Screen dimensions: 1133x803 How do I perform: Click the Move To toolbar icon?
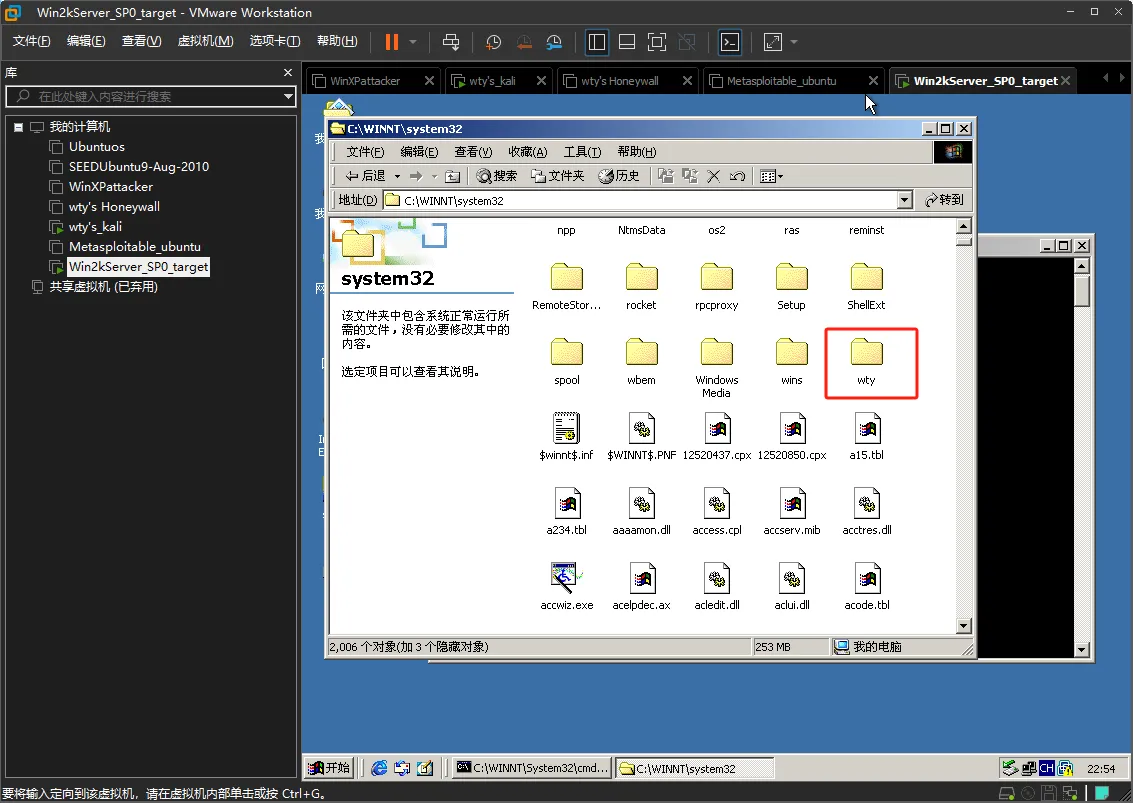tap(665, 176)
